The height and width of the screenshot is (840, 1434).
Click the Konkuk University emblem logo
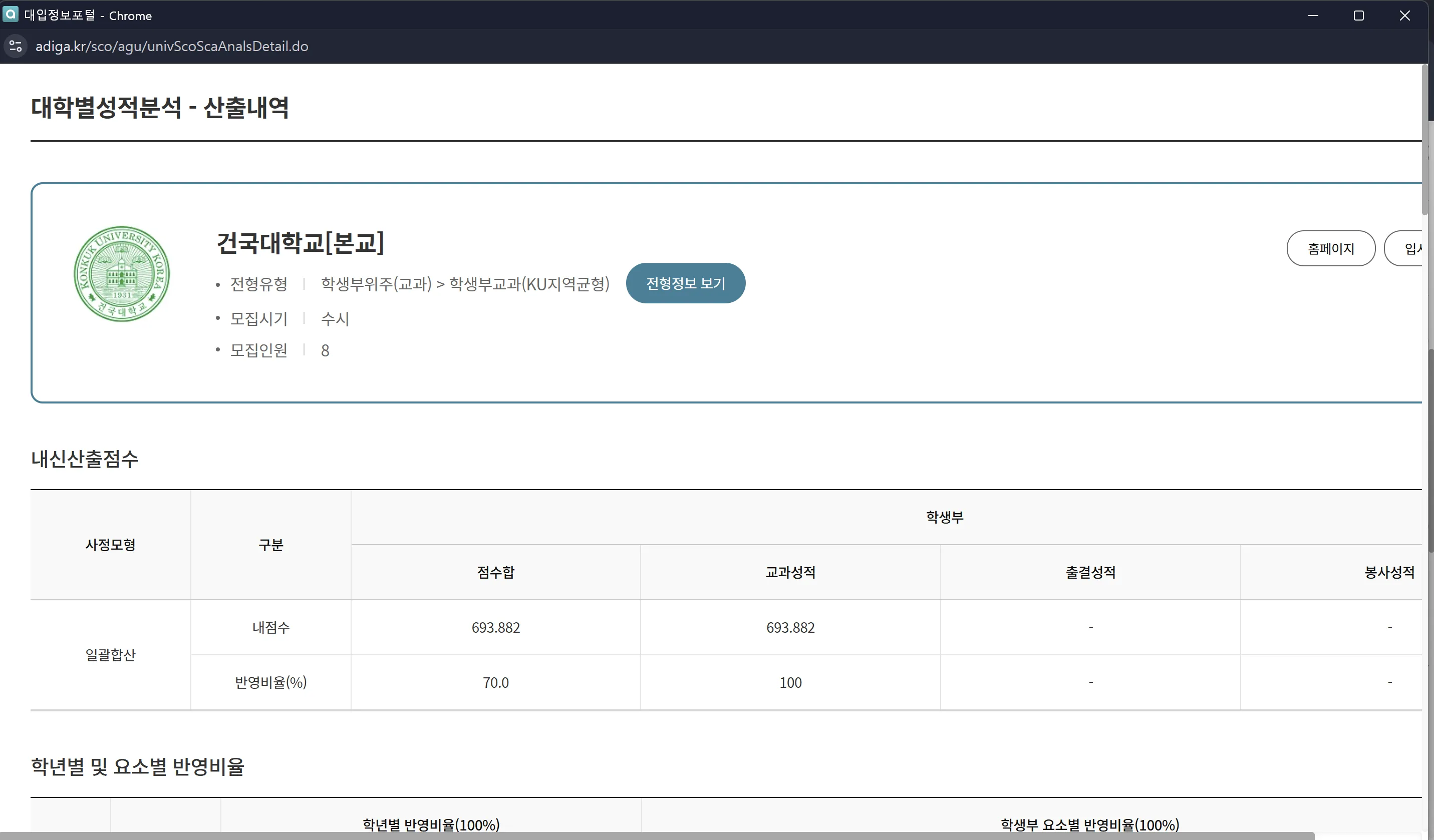[122, 273]
